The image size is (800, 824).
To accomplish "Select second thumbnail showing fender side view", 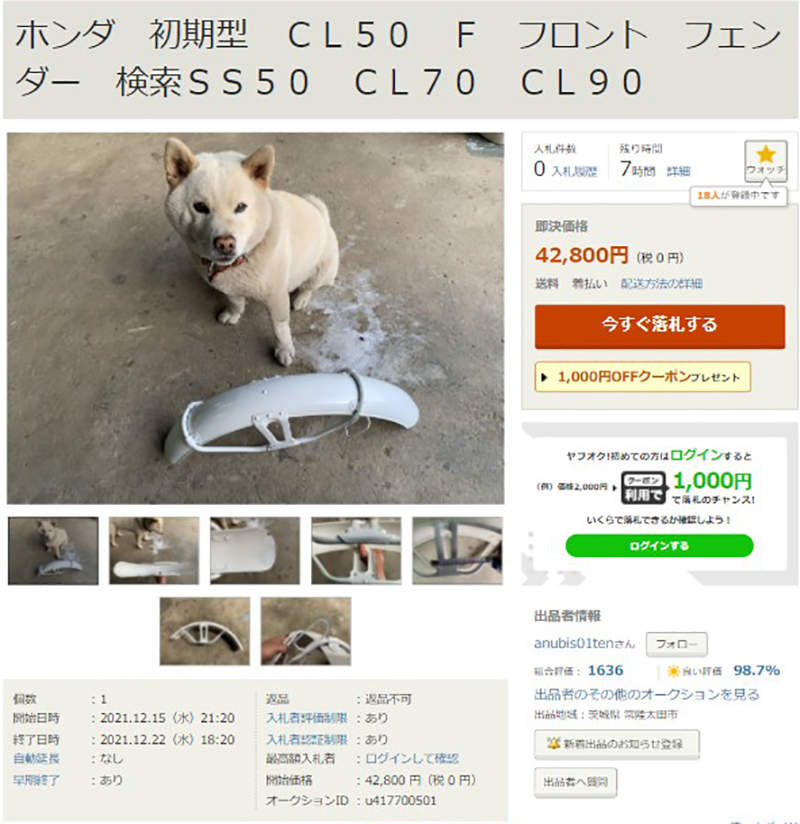I will tap(154, 551).
